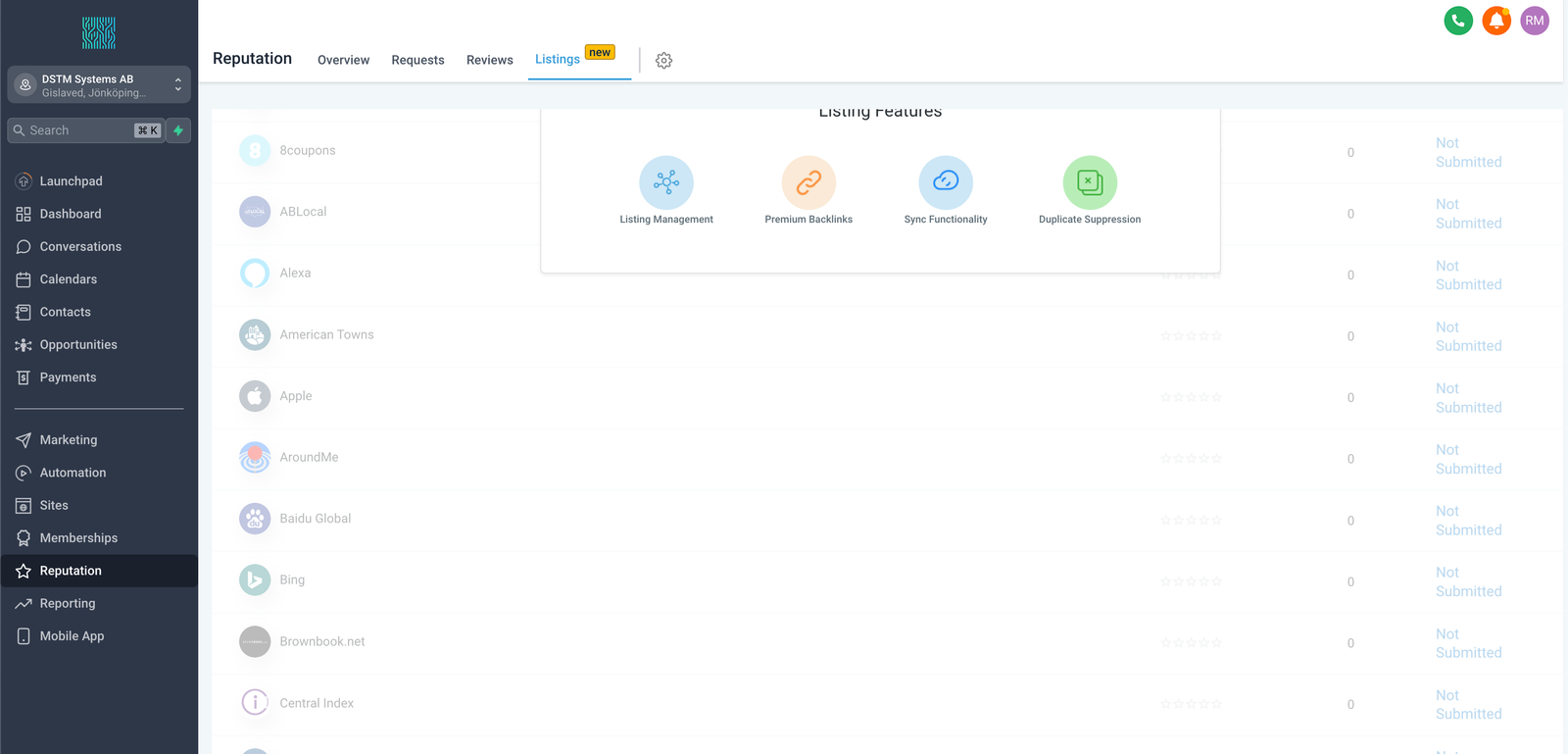Screen dimensions: 1568x754
Task: Open Reputation settings gear icon
Action: (663, 61)
